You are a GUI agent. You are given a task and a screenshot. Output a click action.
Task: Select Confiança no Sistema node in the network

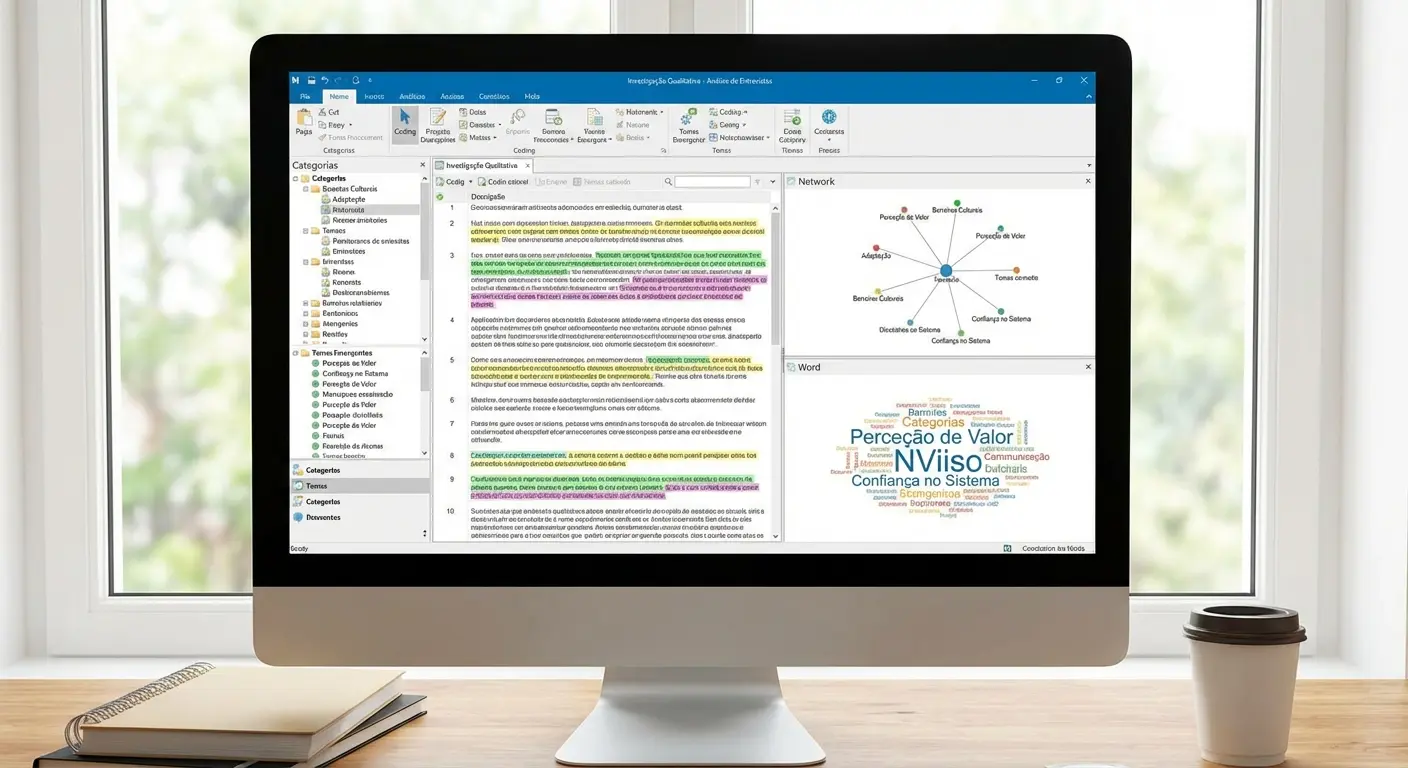tap(960, 332)
